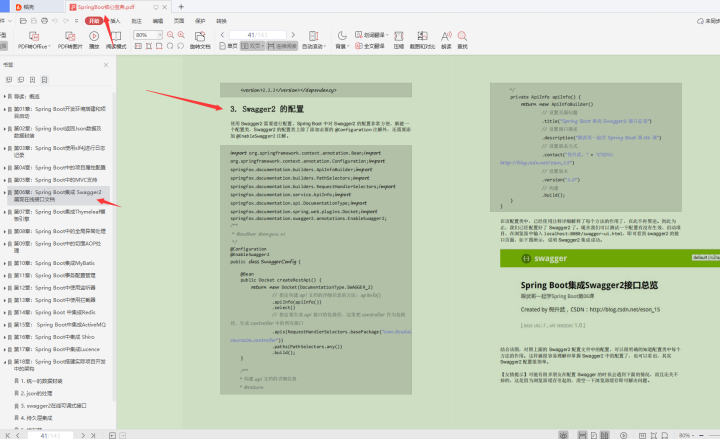Expand the 第10章 MyBatis bookmark
The width and height of the screenshot is (720, 439).
tap(5, 264)
